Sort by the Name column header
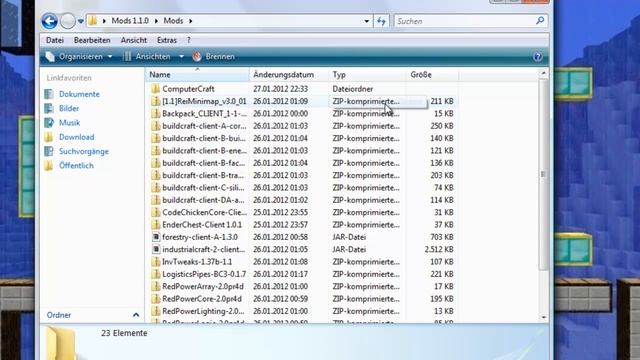Viewport: 640px width, 360px height. 197,75
